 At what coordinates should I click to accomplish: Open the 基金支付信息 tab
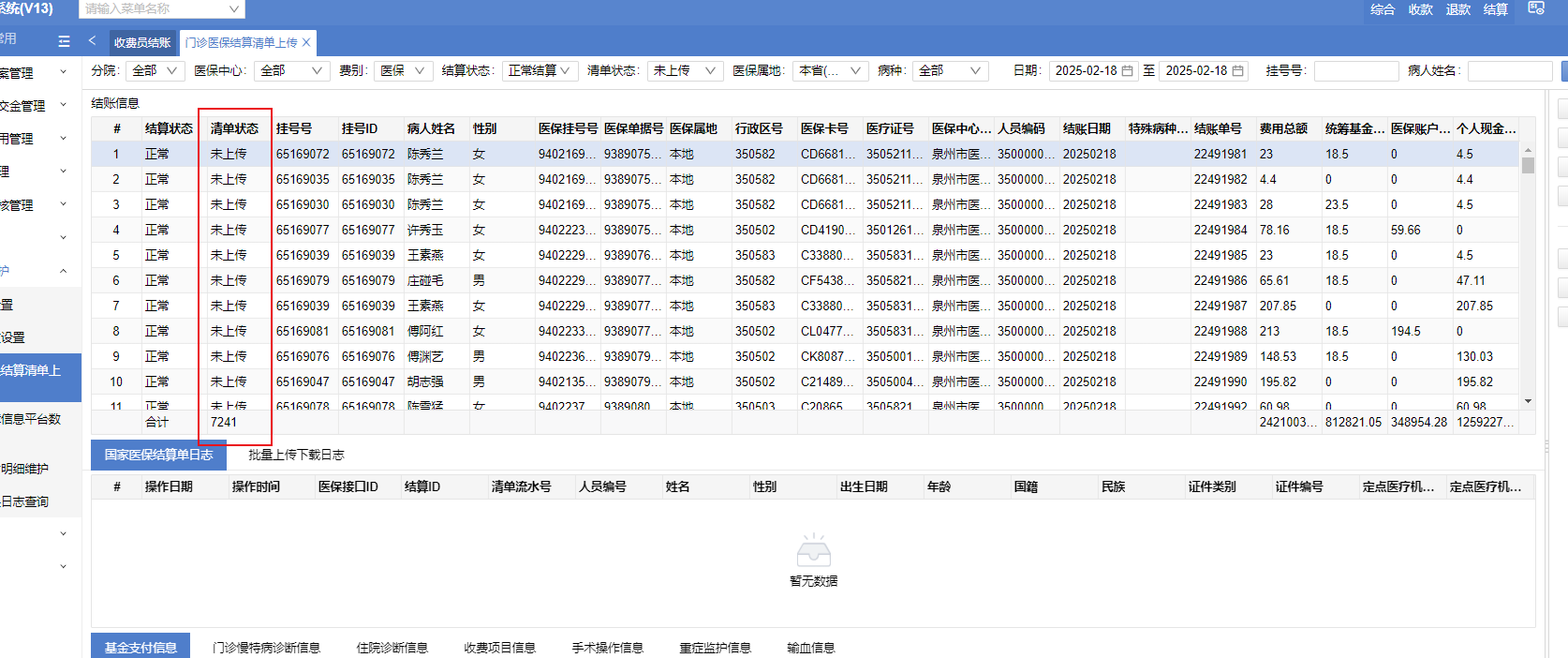pyautogui.click(x=141, y=647)
